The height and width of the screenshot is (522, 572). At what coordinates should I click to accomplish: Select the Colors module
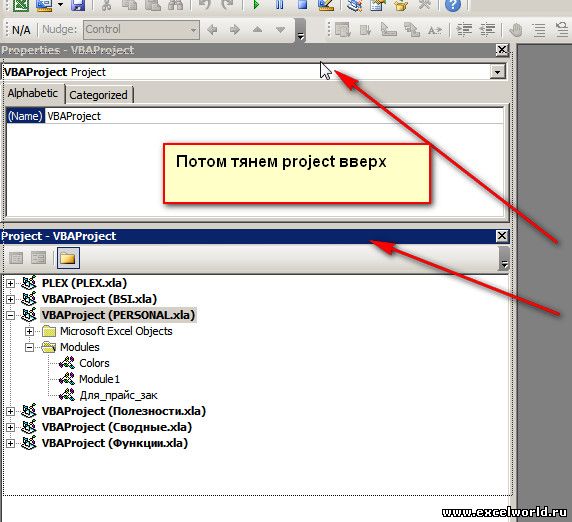[94, 363]
